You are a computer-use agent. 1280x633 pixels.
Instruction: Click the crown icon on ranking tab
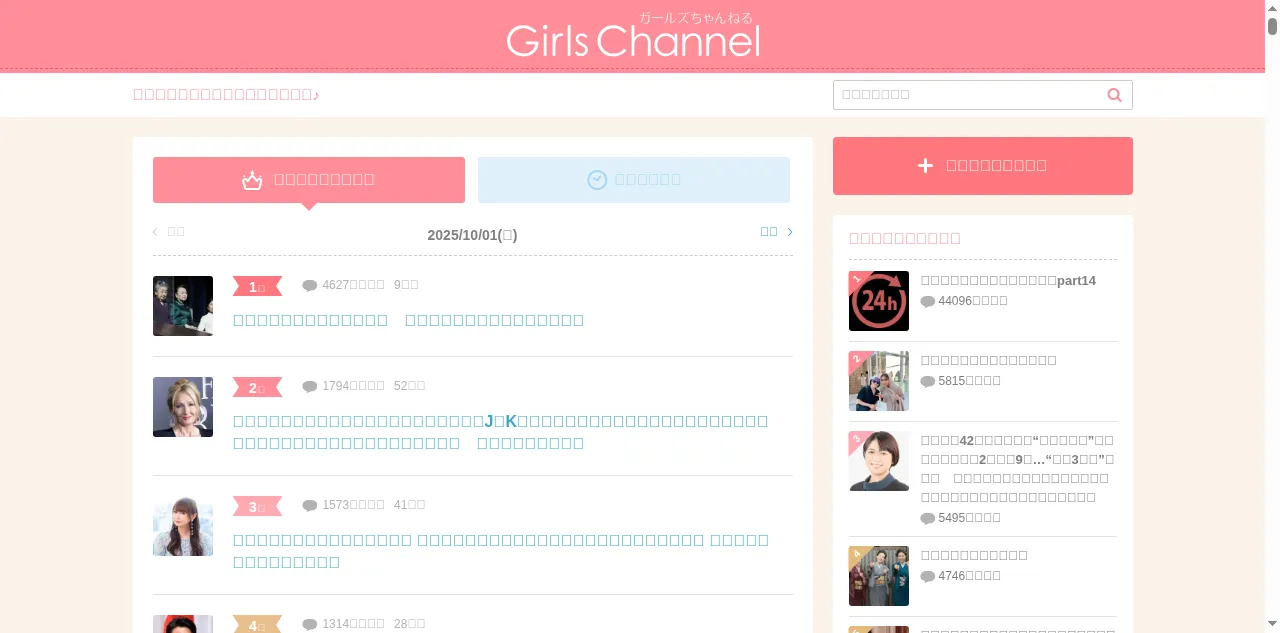[252, 180]
